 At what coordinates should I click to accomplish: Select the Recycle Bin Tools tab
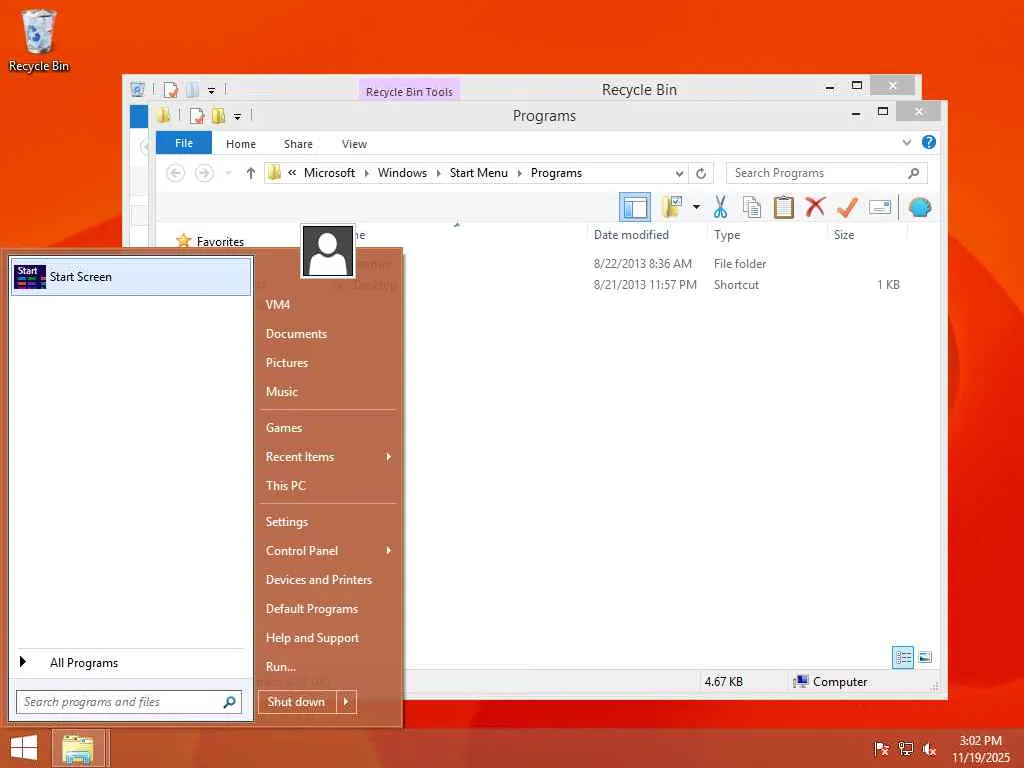pos(409,91)
